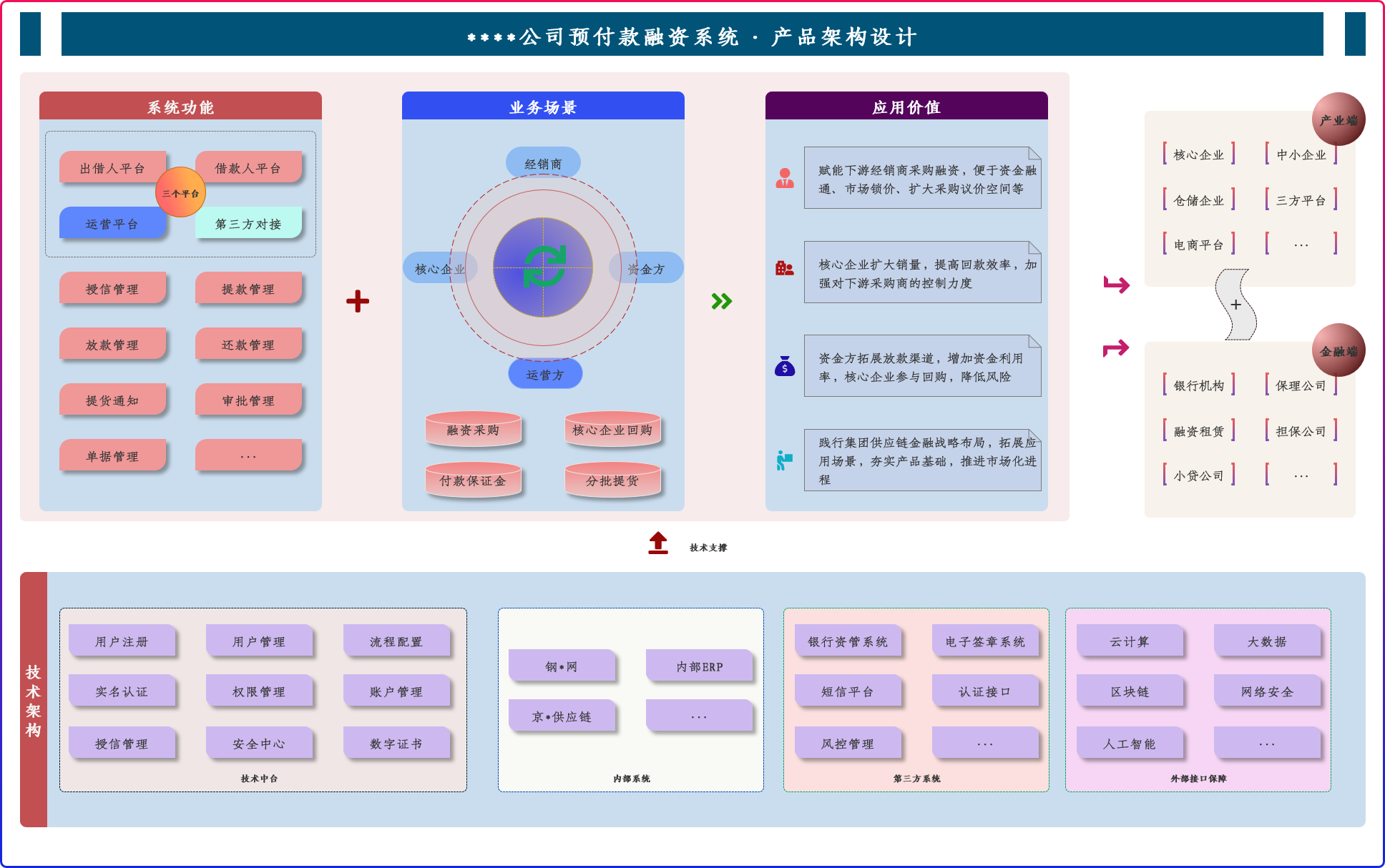Screen dimensions: 1385x868
Task: Click the 京*供应链 block
Action: [562, 716]
